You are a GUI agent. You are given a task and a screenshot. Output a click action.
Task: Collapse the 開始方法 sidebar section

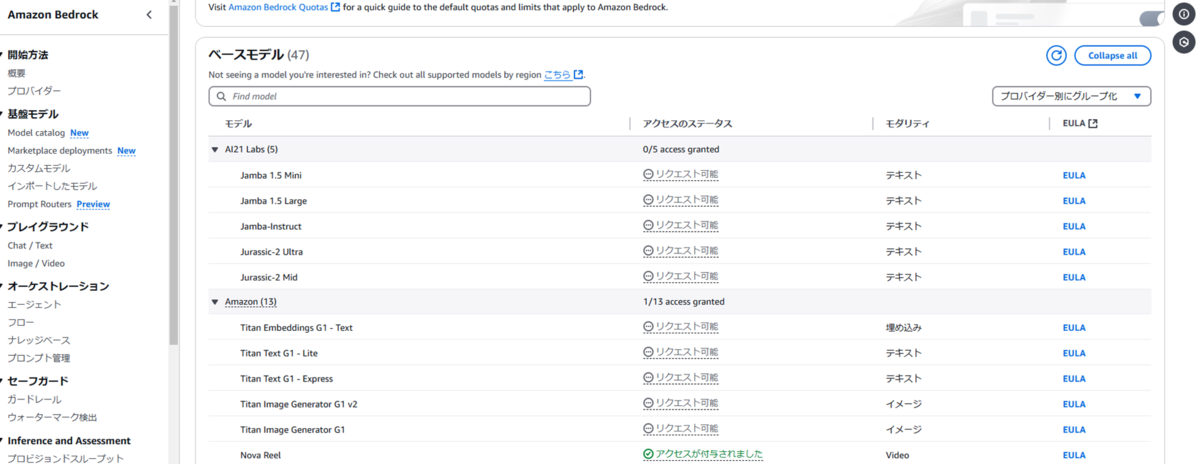[2, 55]
